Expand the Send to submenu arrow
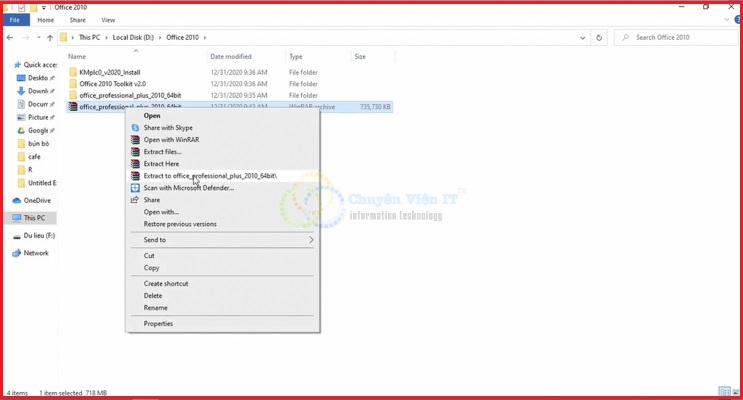The image size is (743, 400). click(311, 240)
